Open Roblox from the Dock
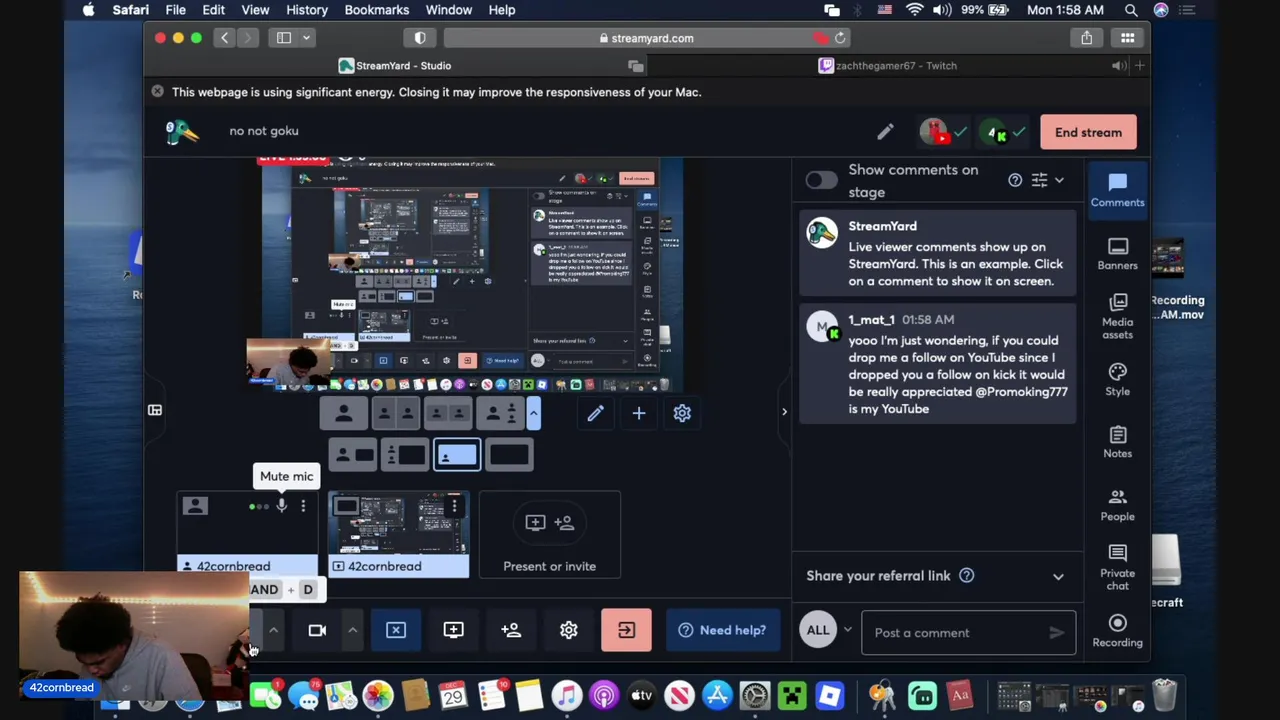 [x=830, y=695]
